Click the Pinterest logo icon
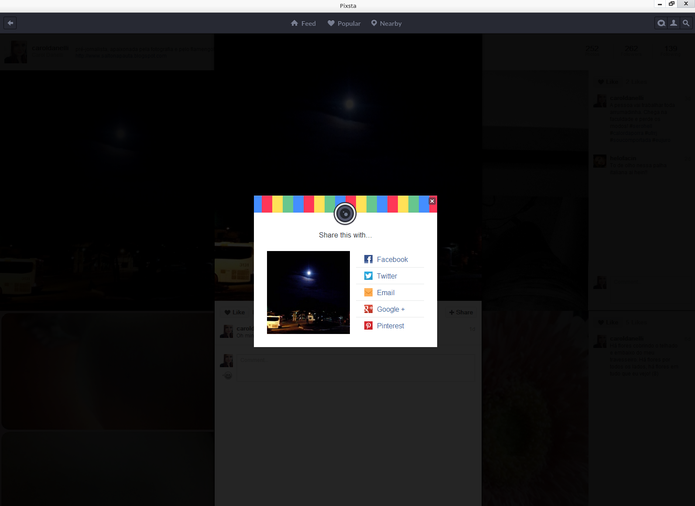This screenshot has height=506, width=695. pyautogui.click(x=368, y=326)
